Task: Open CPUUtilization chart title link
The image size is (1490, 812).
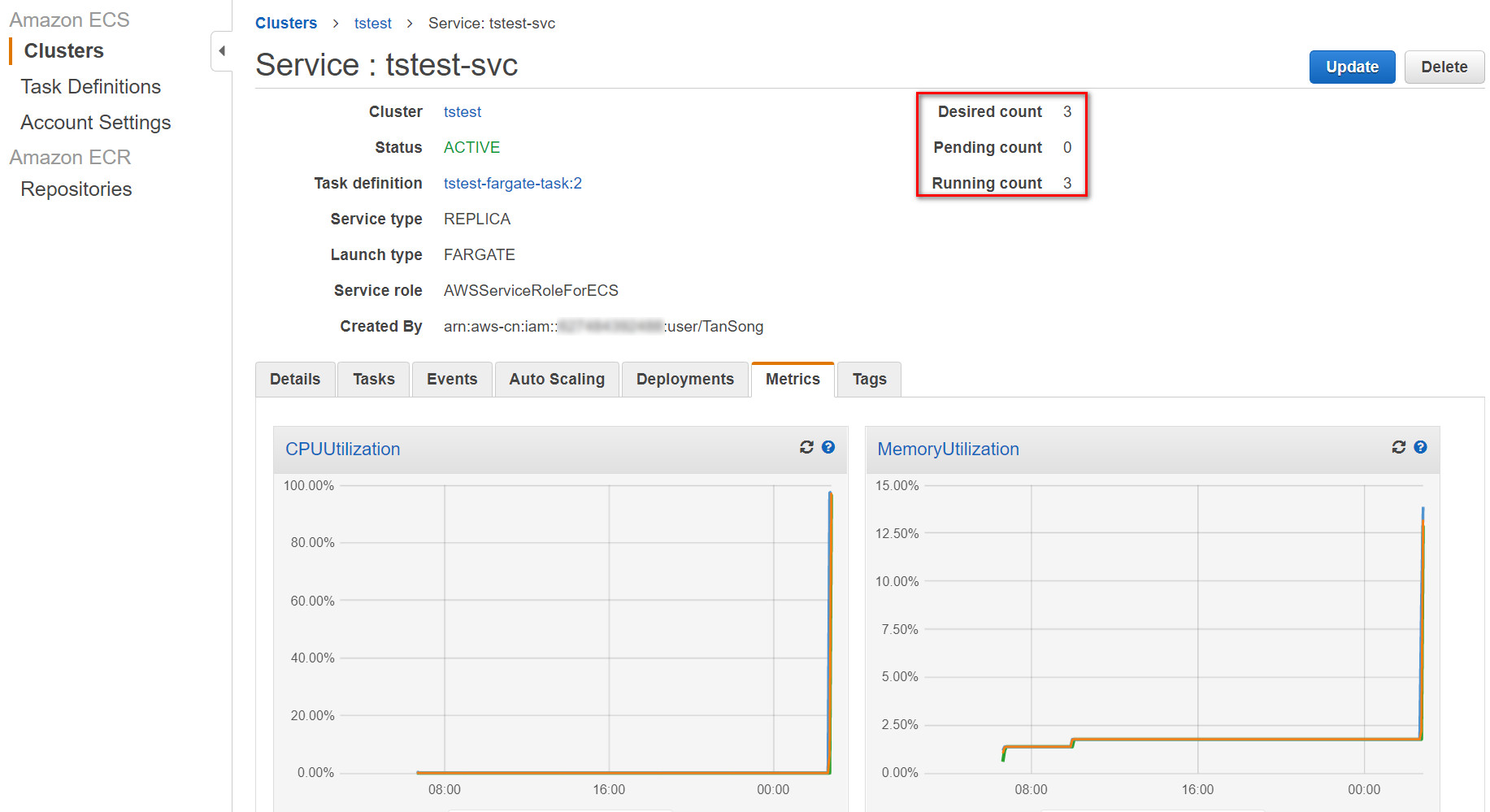Action: coord(343,449)
